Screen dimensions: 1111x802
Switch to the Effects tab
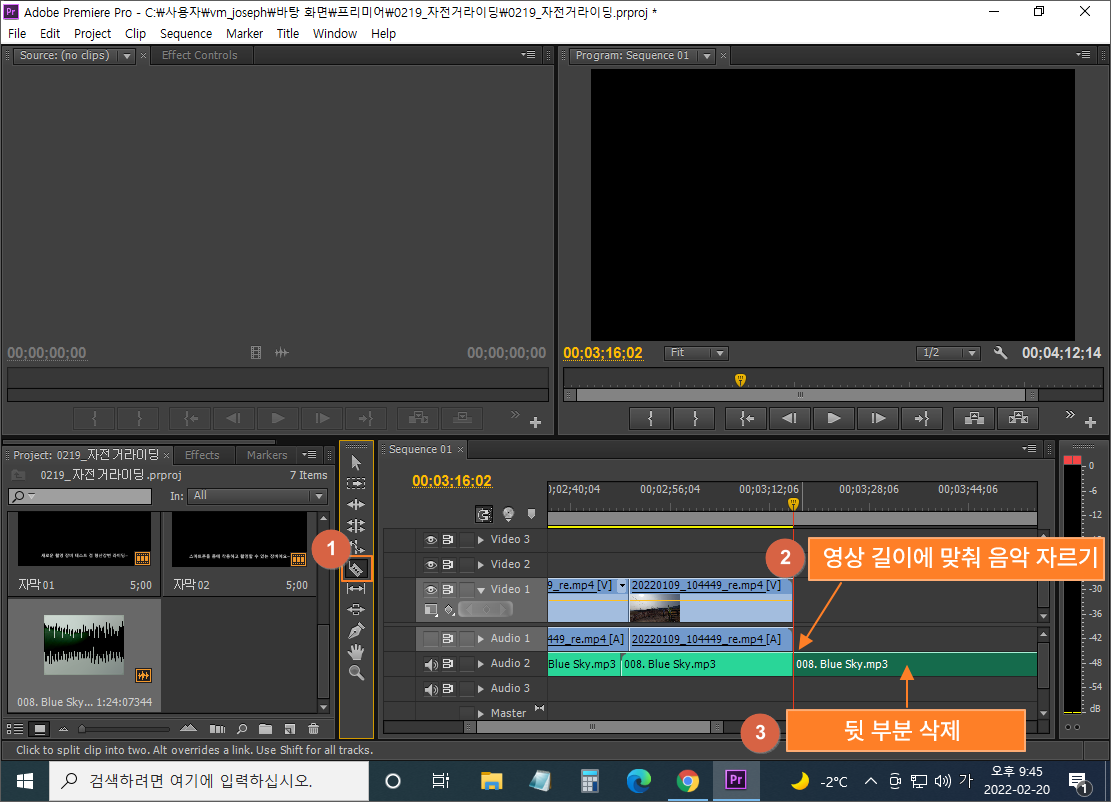click(202, 455)
